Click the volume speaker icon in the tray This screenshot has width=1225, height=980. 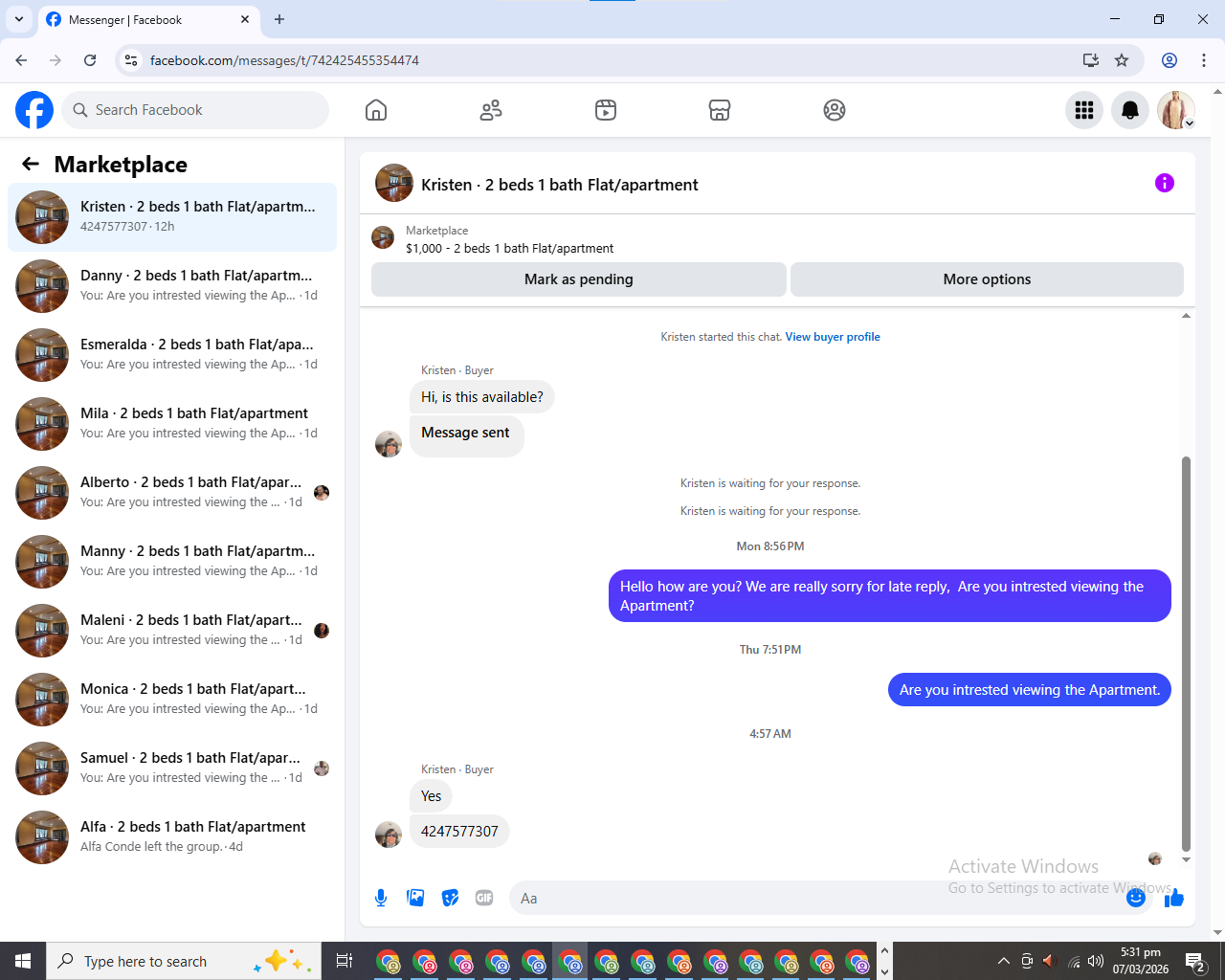coord(1096,961)
